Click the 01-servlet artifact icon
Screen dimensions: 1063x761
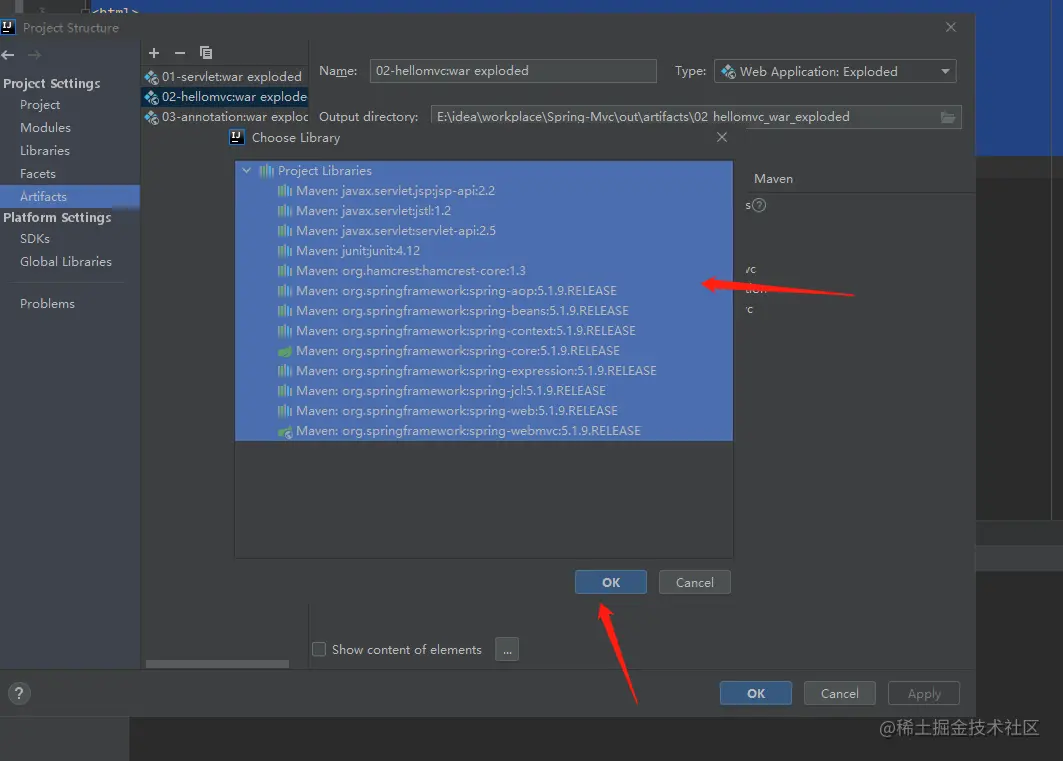coord(151,77)
